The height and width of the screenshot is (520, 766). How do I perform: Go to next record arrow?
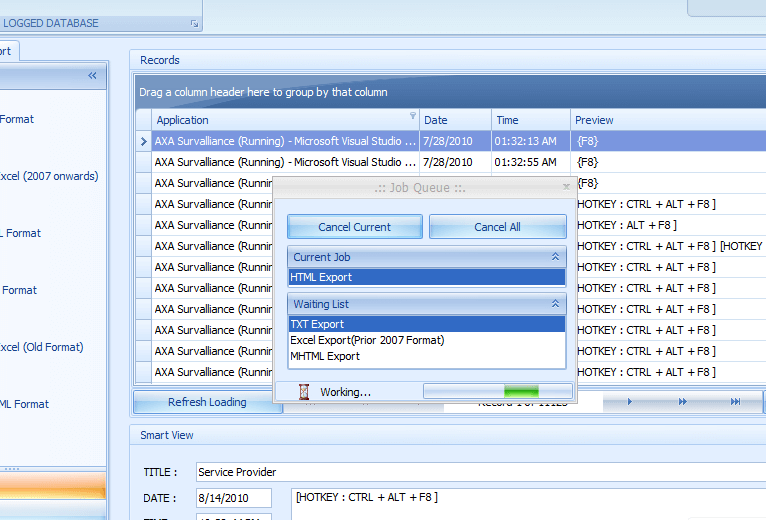click(x=630, y=402)
